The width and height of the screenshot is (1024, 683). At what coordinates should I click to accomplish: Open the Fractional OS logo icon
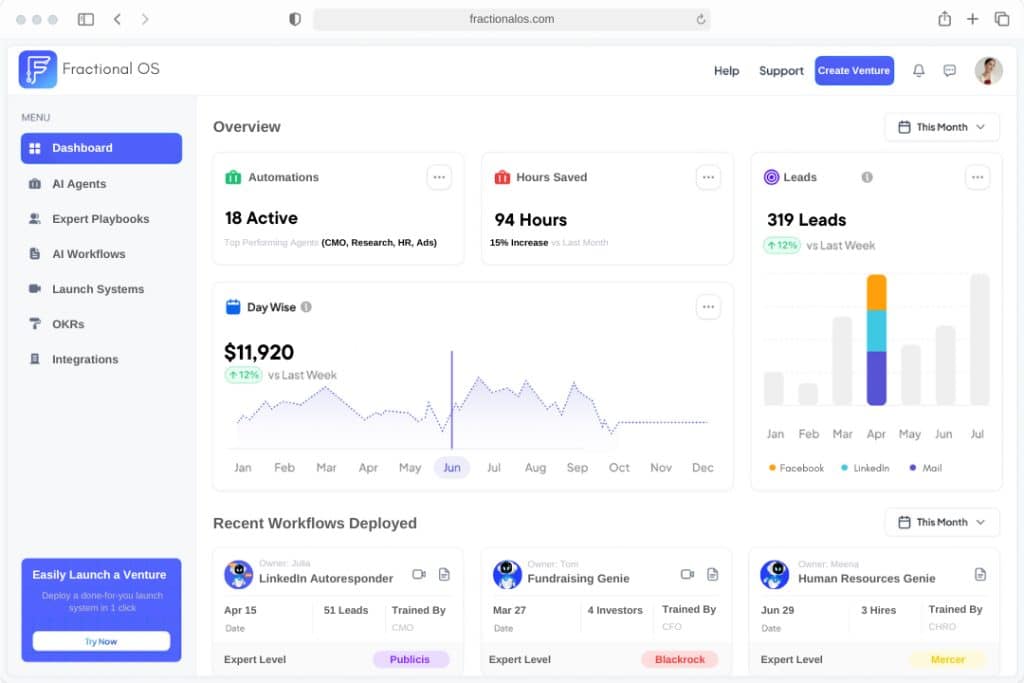(38, 69)
